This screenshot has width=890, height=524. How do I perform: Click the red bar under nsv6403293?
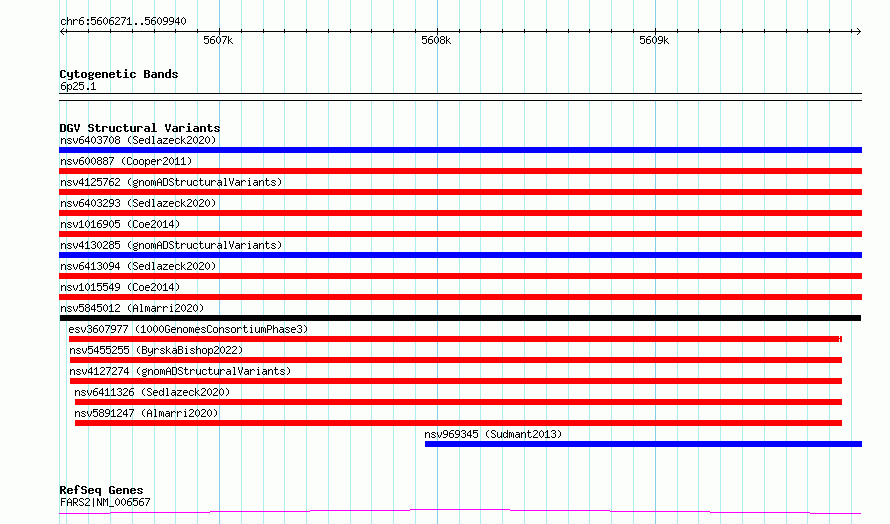(460, 213)
